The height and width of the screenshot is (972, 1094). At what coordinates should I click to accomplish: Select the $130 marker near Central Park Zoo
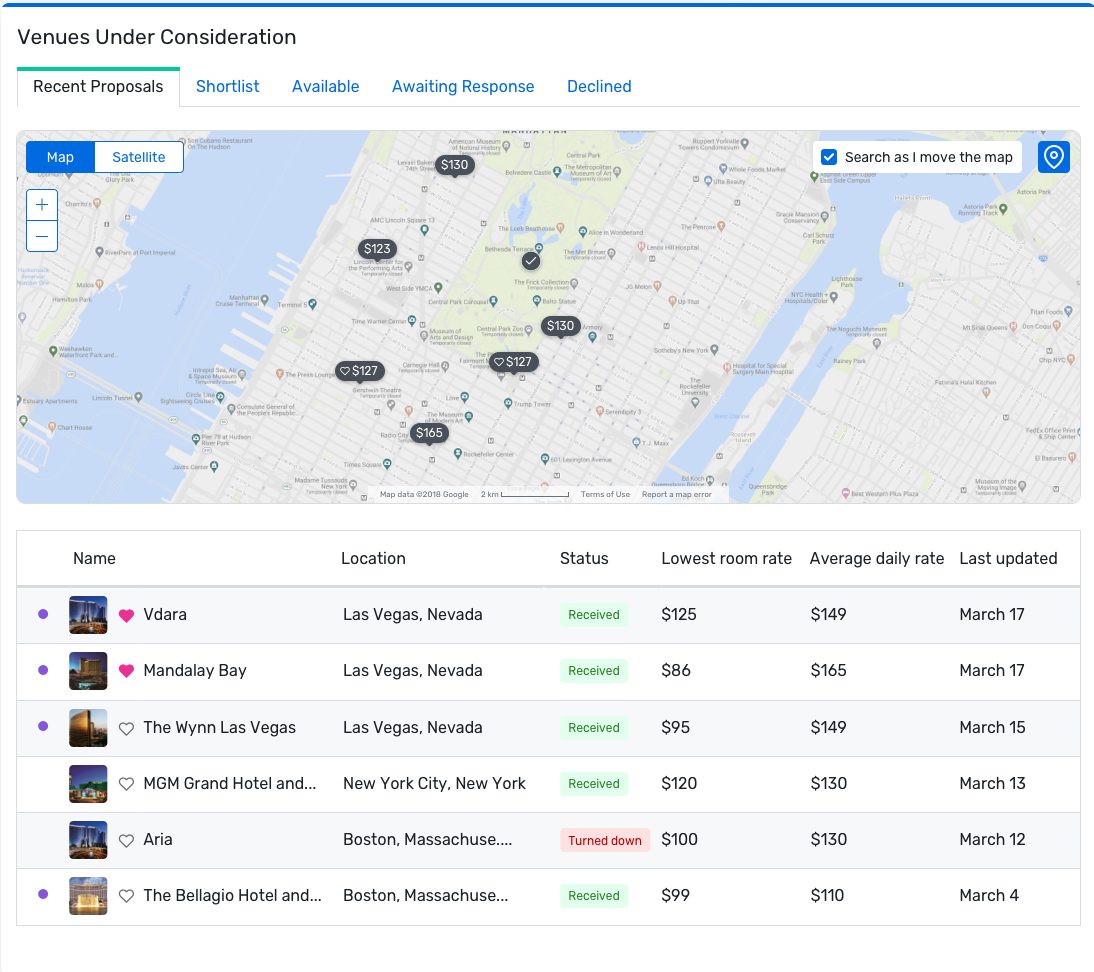click(x=560, y=326)
